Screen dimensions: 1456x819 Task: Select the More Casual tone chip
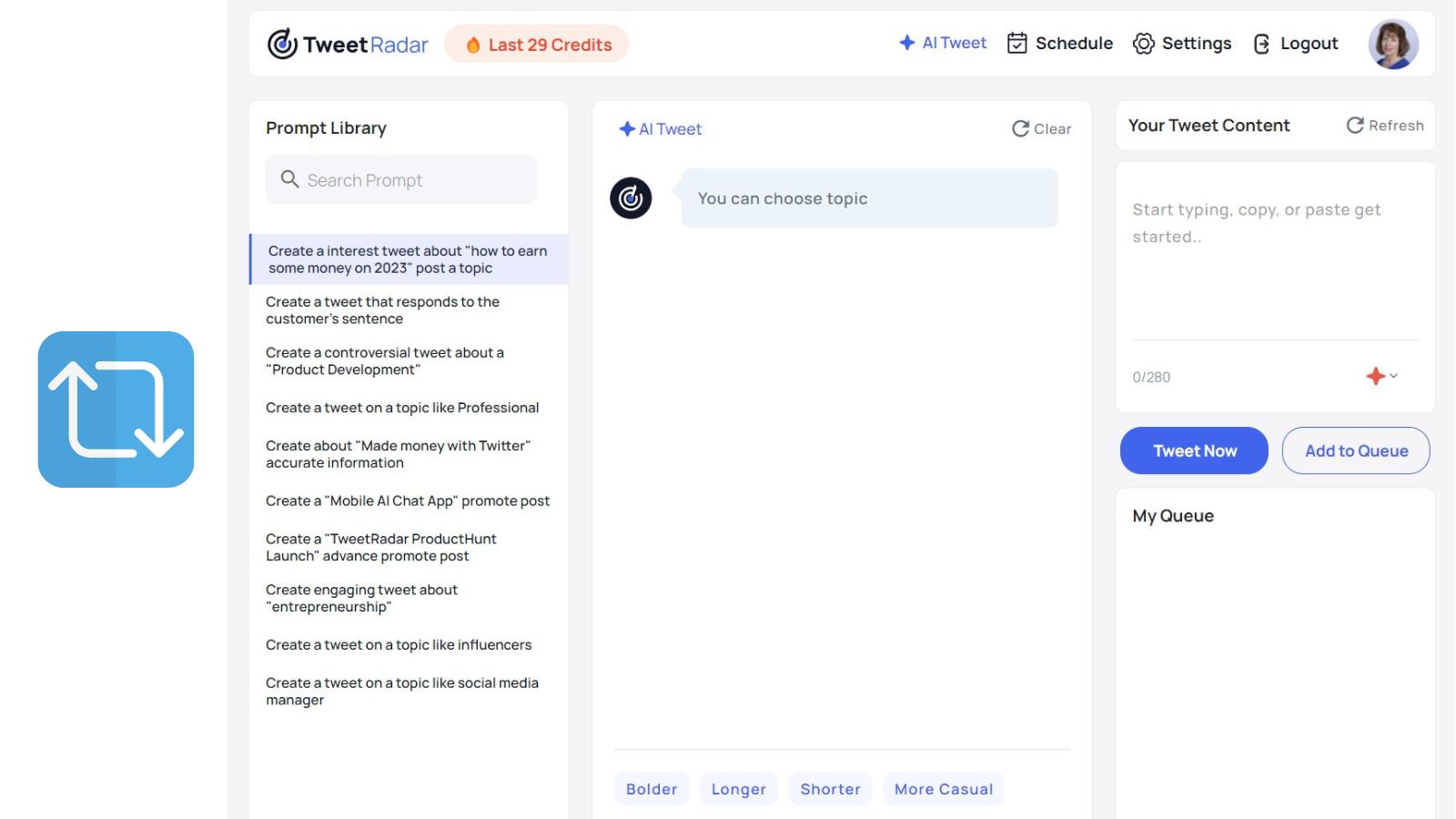tap(943, 789)
